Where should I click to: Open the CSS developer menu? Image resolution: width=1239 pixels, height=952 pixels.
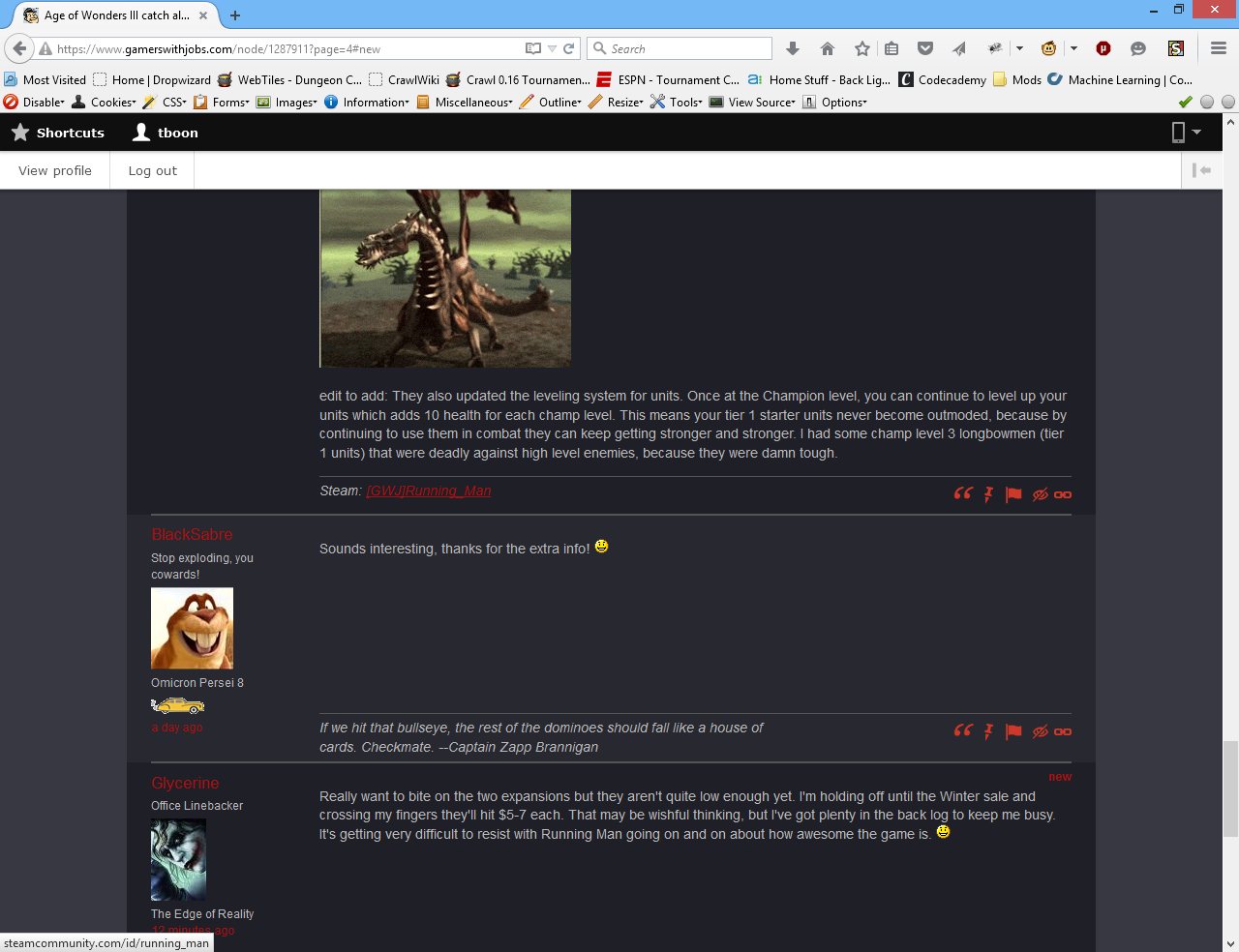point(165,102)
